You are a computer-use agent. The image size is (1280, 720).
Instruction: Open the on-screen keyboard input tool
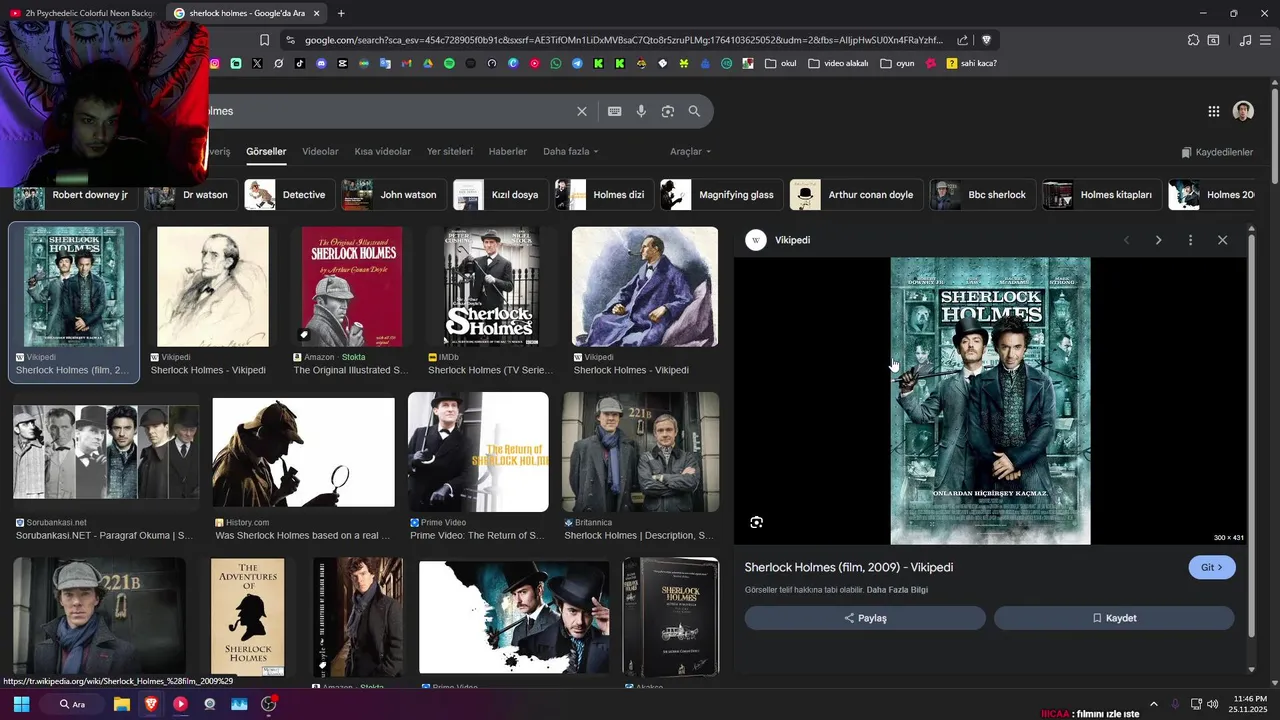(x=614, y=111)
